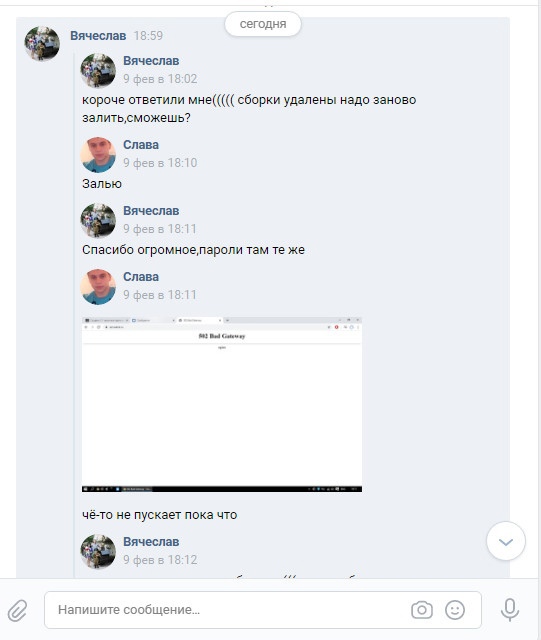Click the Слава name link at 18:10

pyautogui.click(x=141, y=144)
